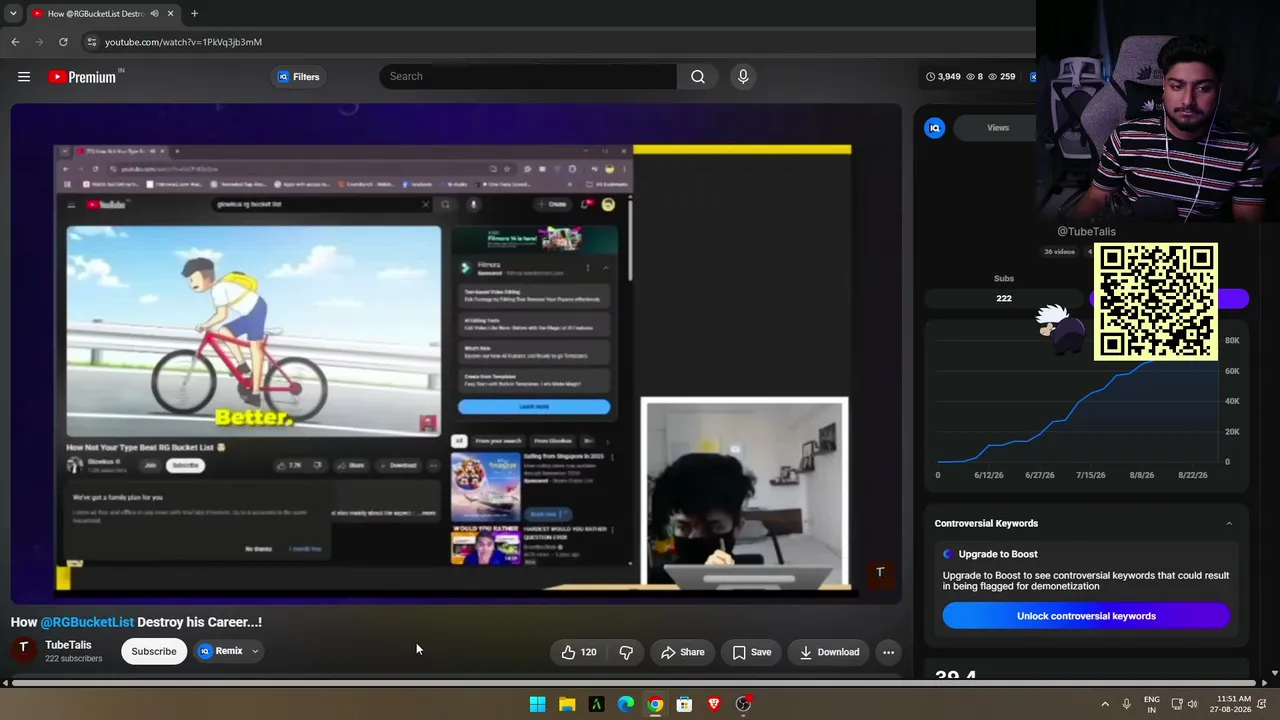Open Google Chrome from the taskbar

click(655, 704)
